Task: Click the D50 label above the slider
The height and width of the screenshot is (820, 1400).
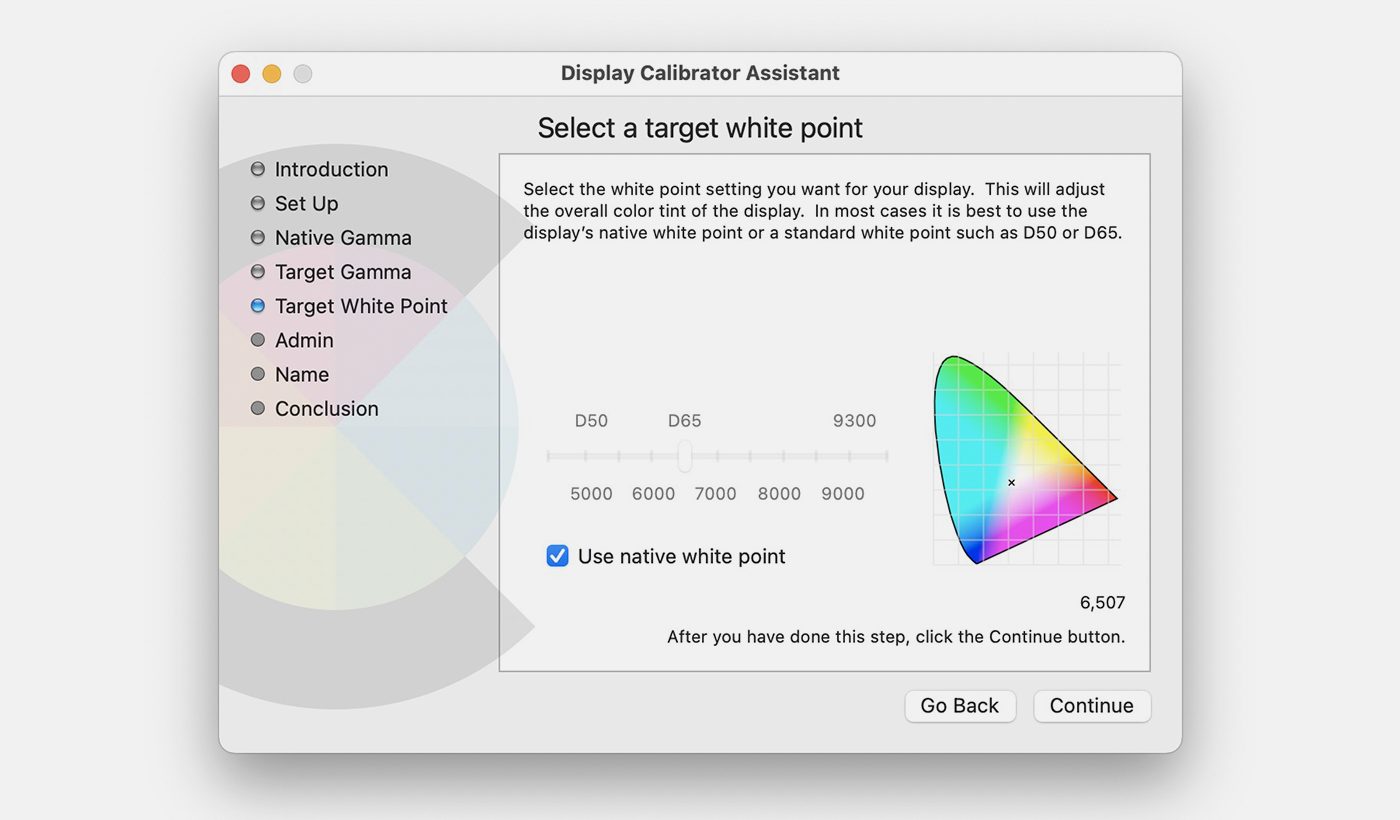Action: [591, 421]
